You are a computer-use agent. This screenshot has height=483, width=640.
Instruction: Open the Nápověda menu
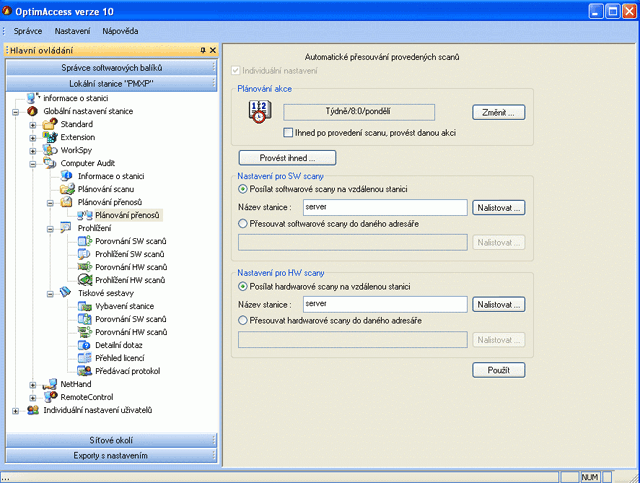click(x=120, y=31)
